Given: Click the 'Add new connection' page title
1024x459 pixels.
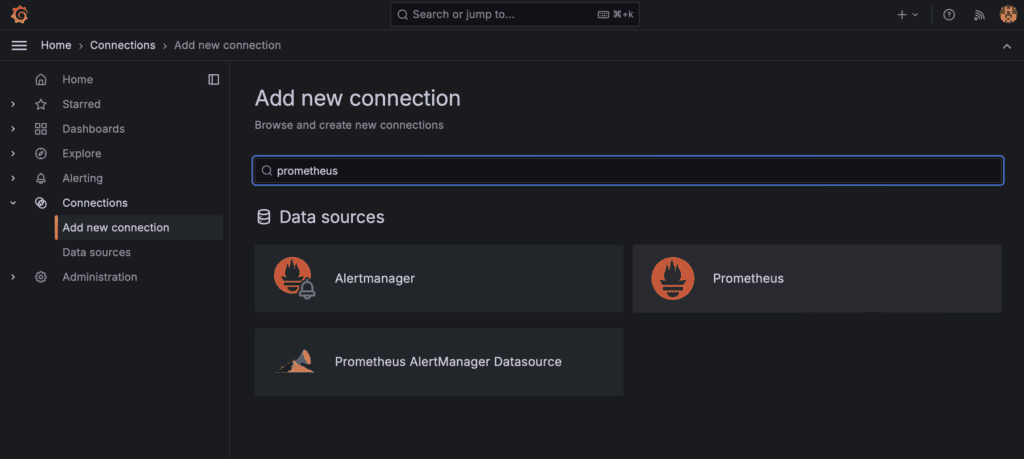Looking at the screenshot, I should (357, 99).
